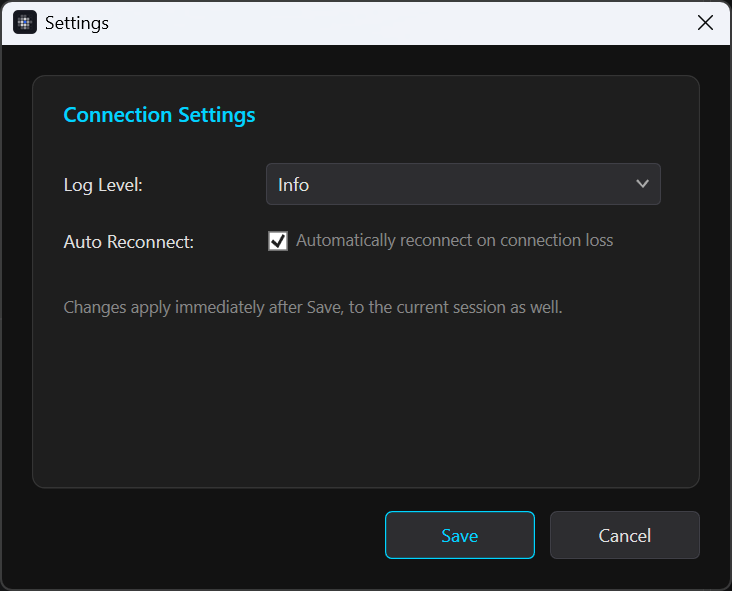Toggle 'Automatically reconnect on connection loss' label

coord(454,240)
